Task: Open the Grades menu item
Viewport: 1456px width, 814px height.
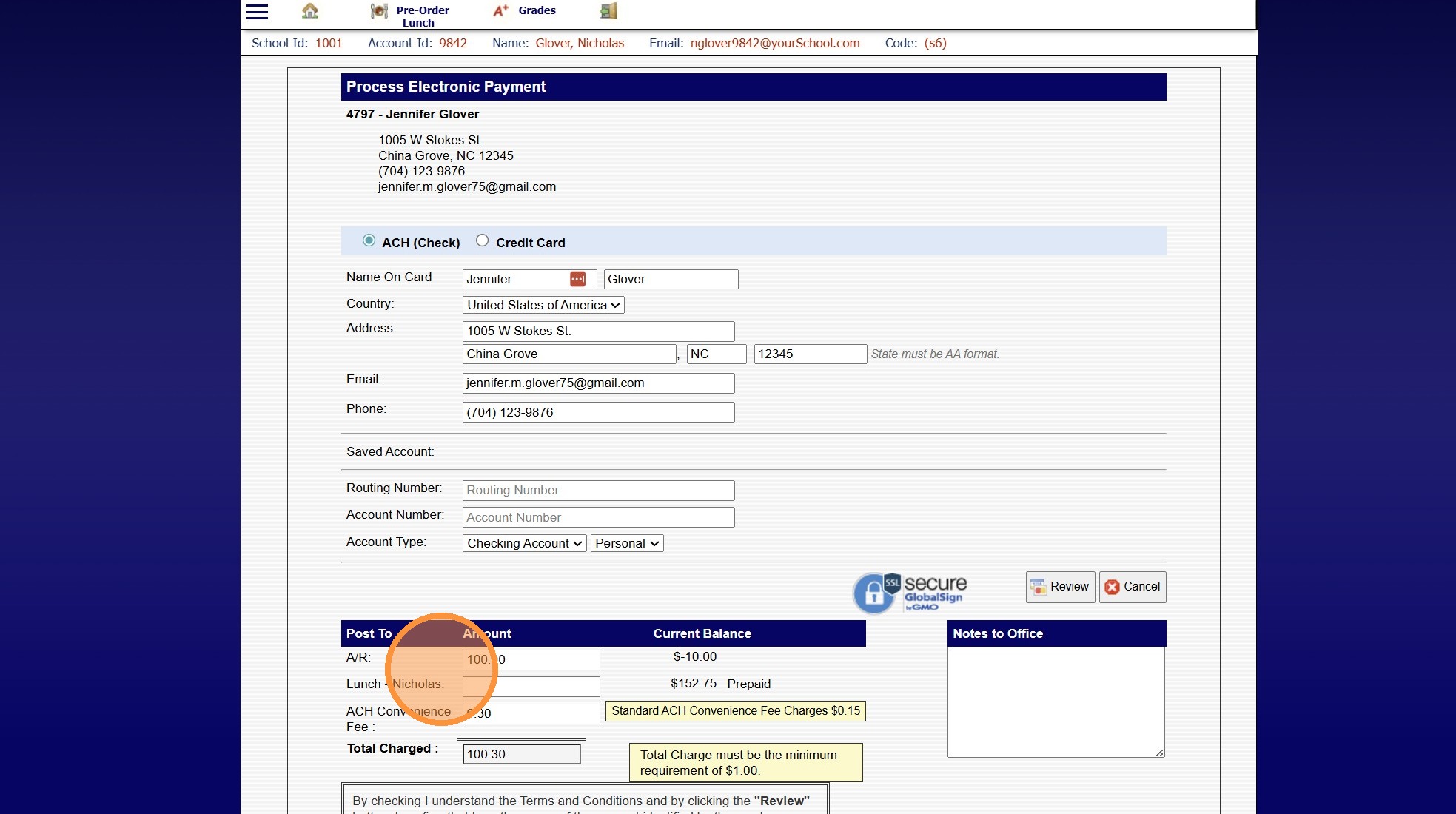Action: tap(537, 10)
